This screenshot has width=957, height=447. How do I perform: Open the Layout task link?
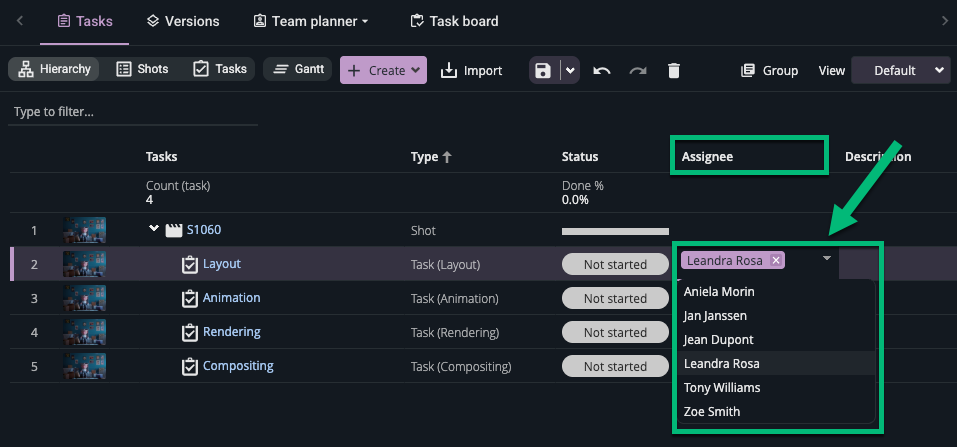point(222,264)
